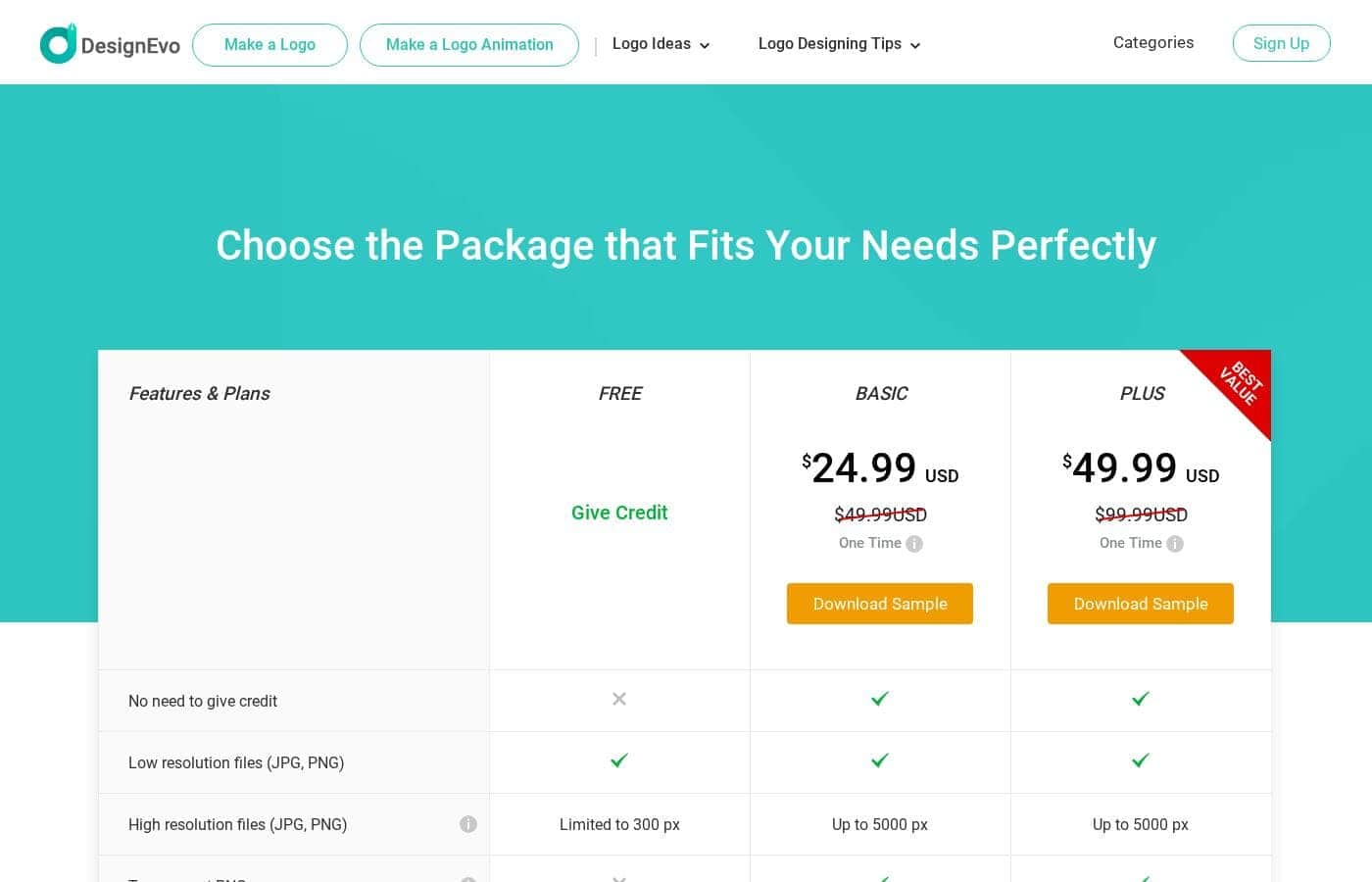Viewport: 1372px width, 882px height.
Task: Click the $24.99 USD price
Action: (880, 468)
